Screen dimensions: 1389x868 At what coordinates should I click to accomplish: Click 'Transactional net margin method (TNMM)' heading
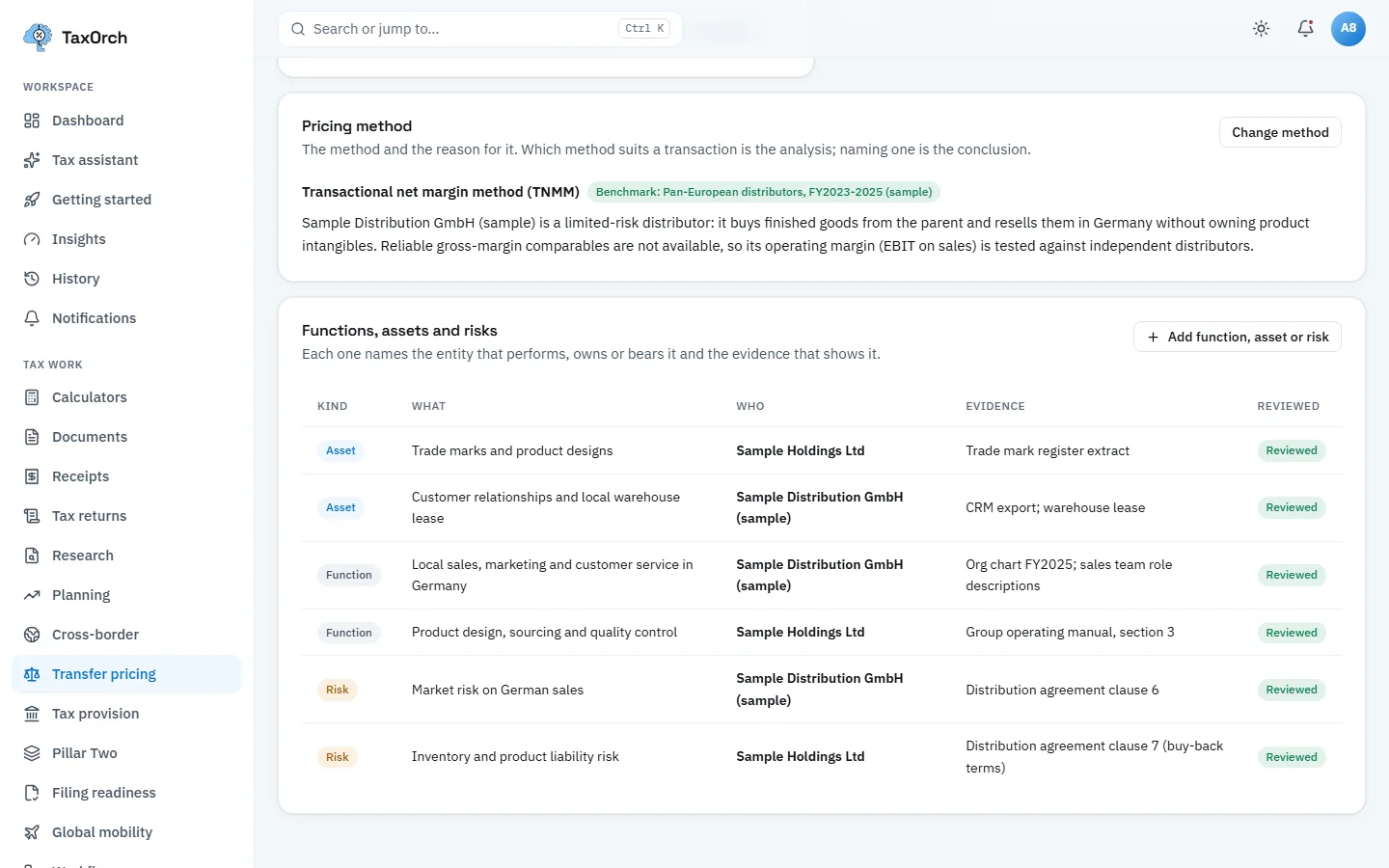pos(441,192)
